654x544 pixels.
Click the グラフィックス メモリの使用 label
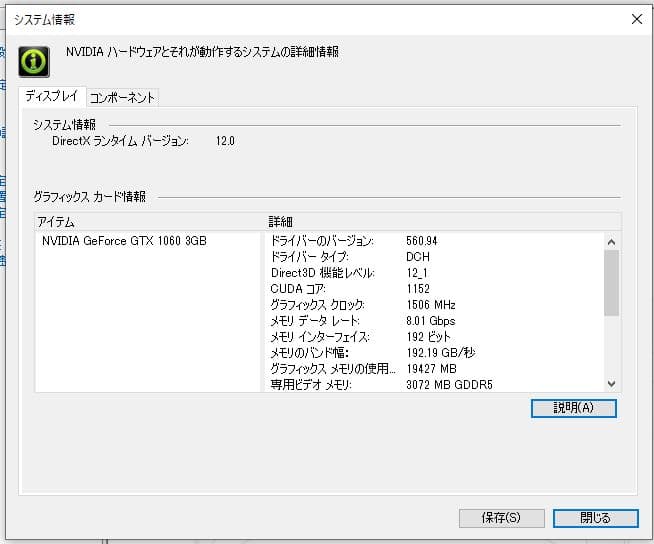(x=332, y=369)
